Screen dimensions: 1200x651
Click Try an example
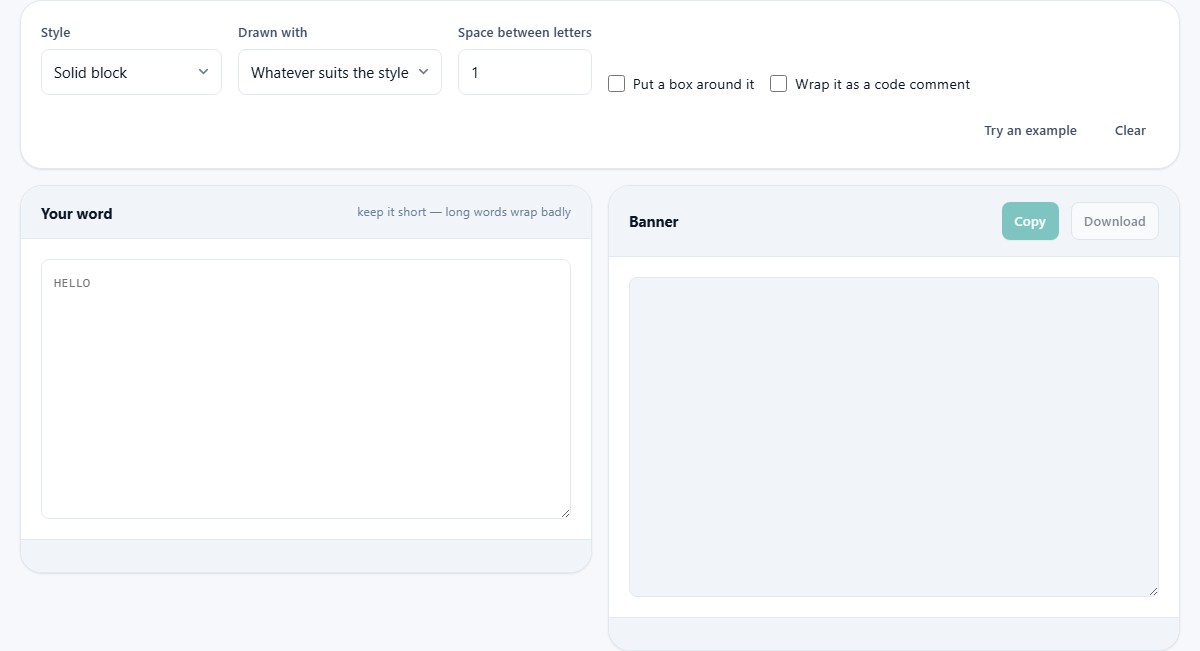tap(1030, 131)
